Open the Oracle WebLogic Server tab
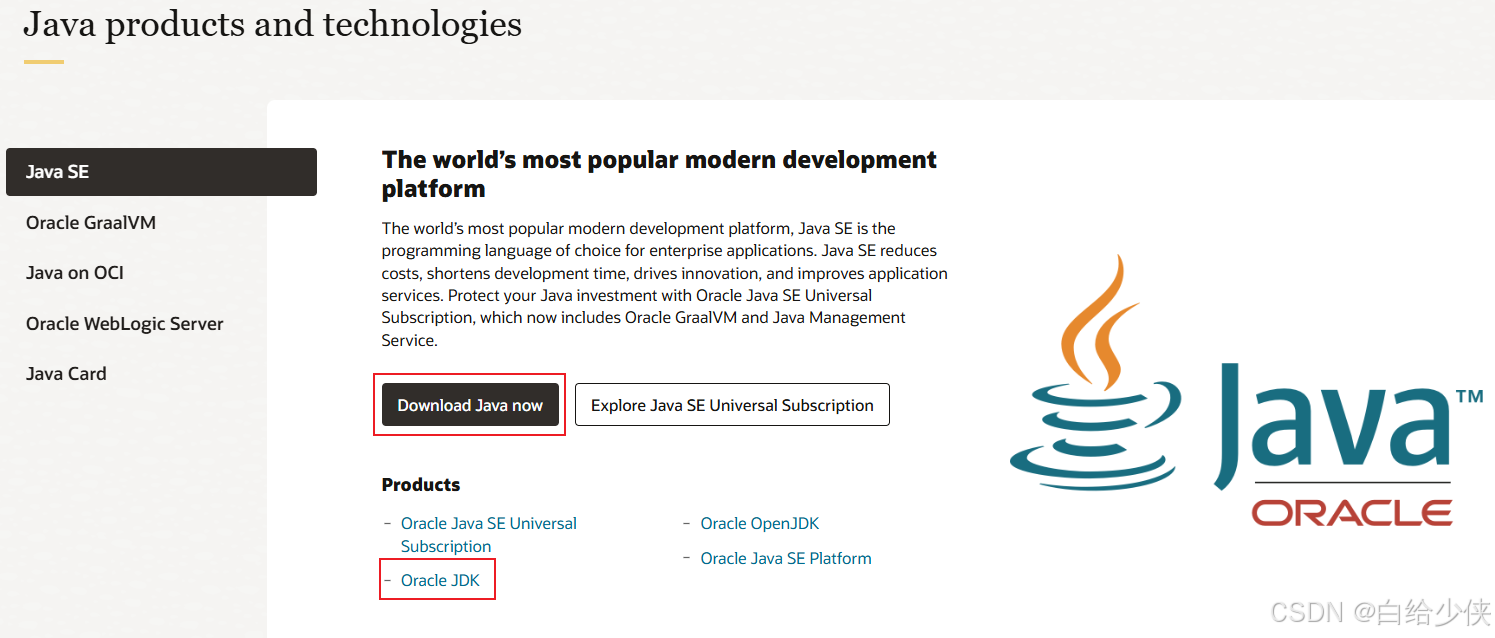Viewport: 1495px width, 638px height. [125, 324]
